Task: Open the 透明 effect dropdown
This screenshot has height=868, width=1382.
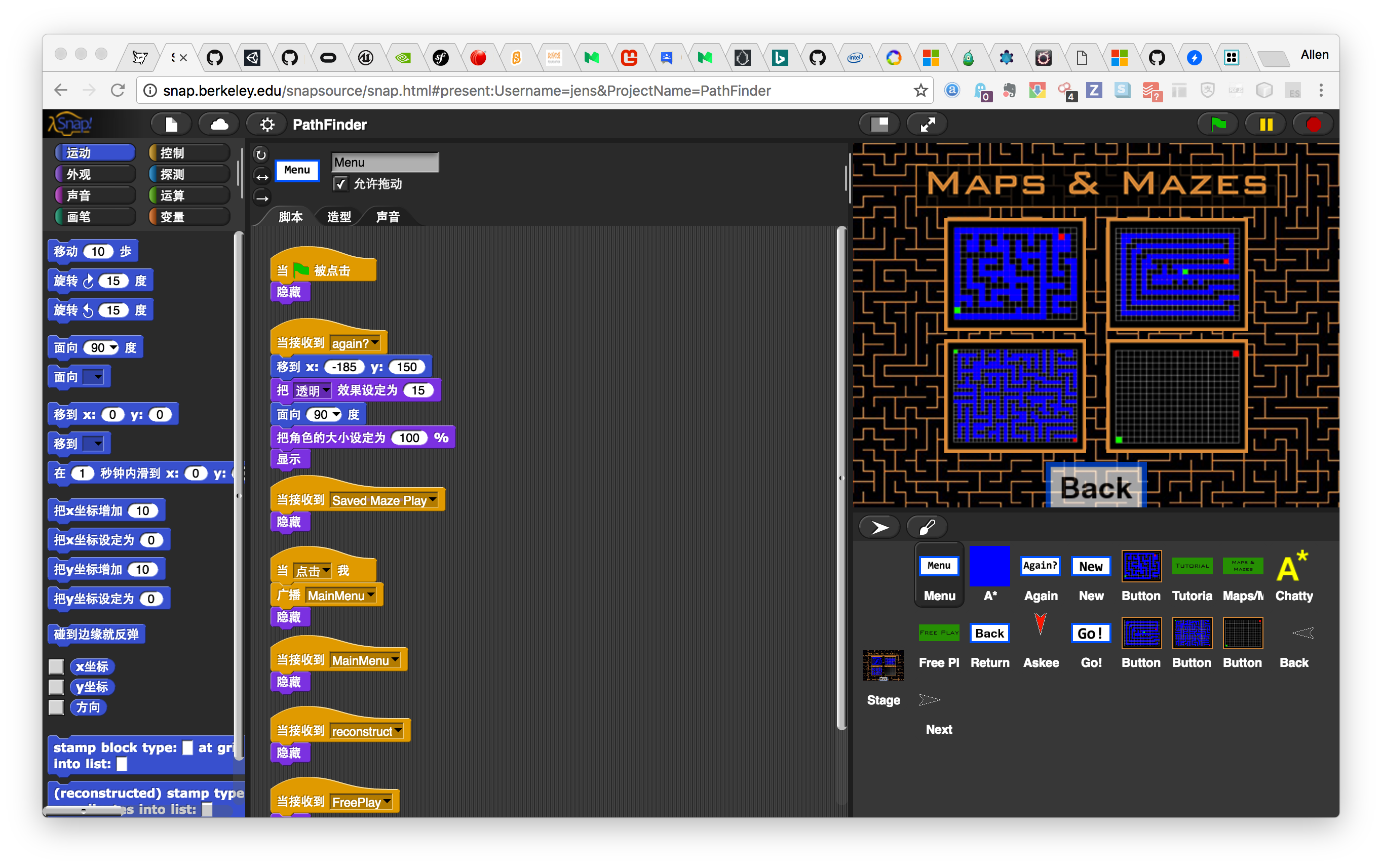Action: pyautogui.click(x=326, y=390)
